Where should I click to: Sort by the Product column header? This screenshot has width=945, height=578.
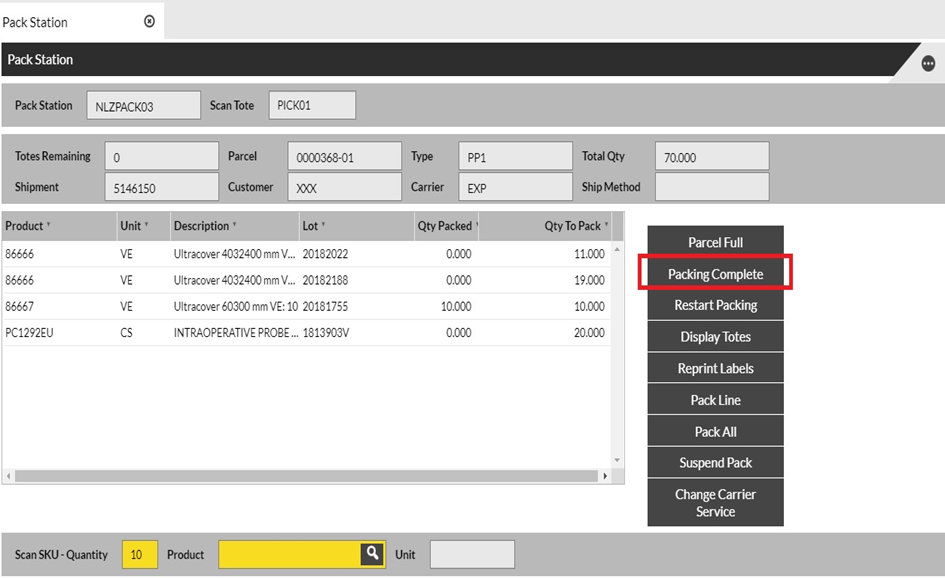click(25, 226)
